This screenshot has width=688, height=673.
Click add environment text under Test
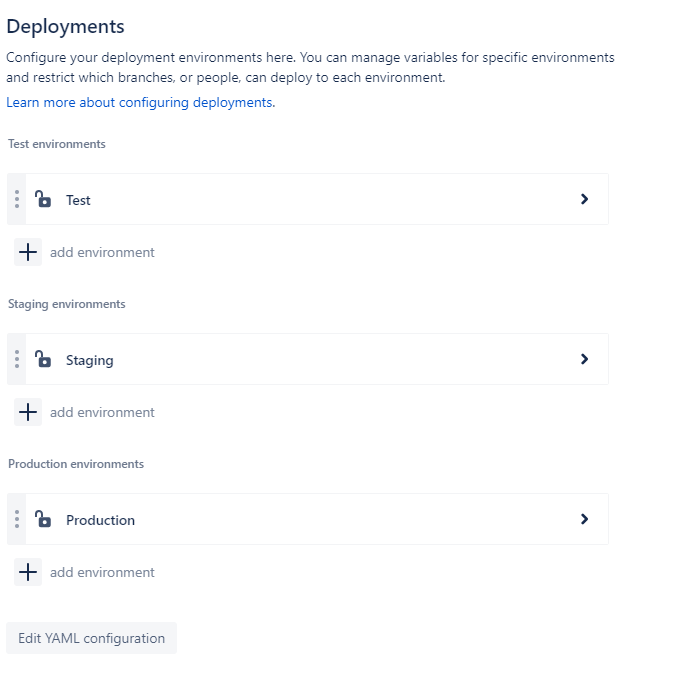point(102,252)
